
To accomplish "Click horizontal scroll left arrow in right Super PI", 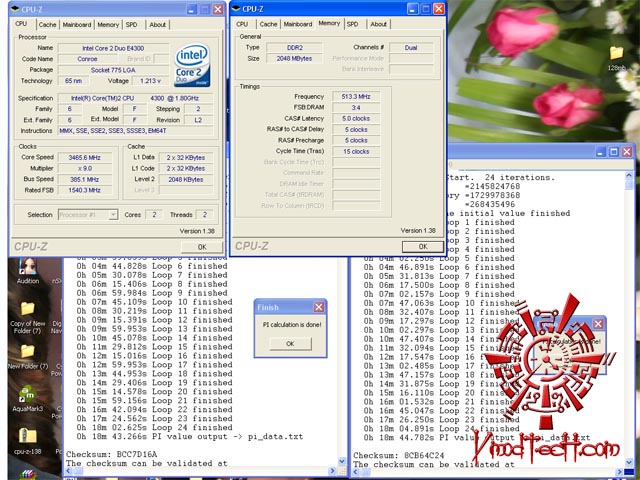I will [x=355, y=472].
